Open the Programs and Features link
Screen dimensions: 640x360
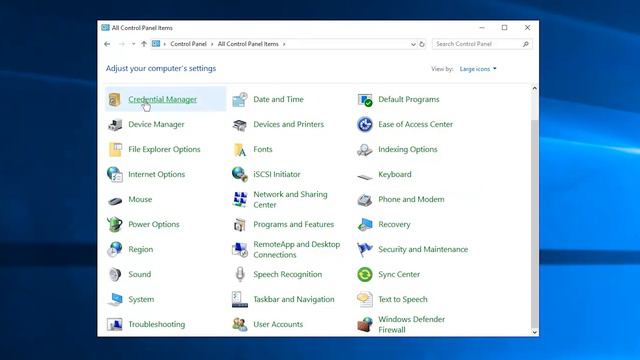pos(293,224)
